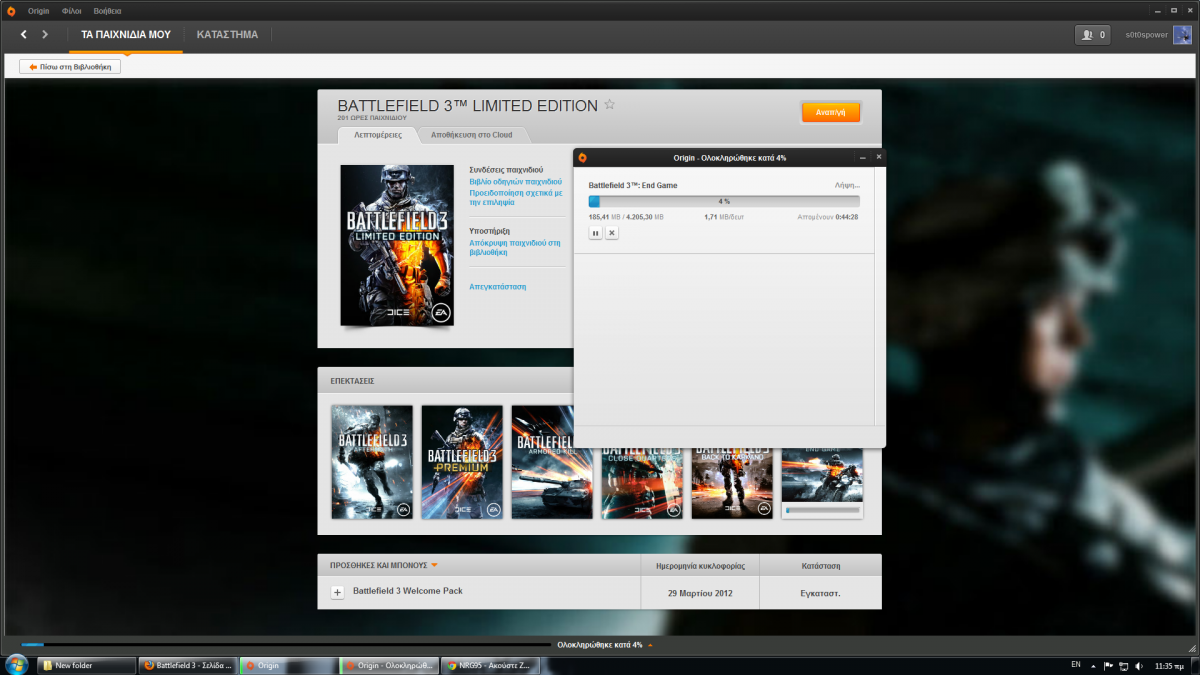Pause the End Game download
Viewport: 1200px width, 675px height.
[x=595, y=233]
